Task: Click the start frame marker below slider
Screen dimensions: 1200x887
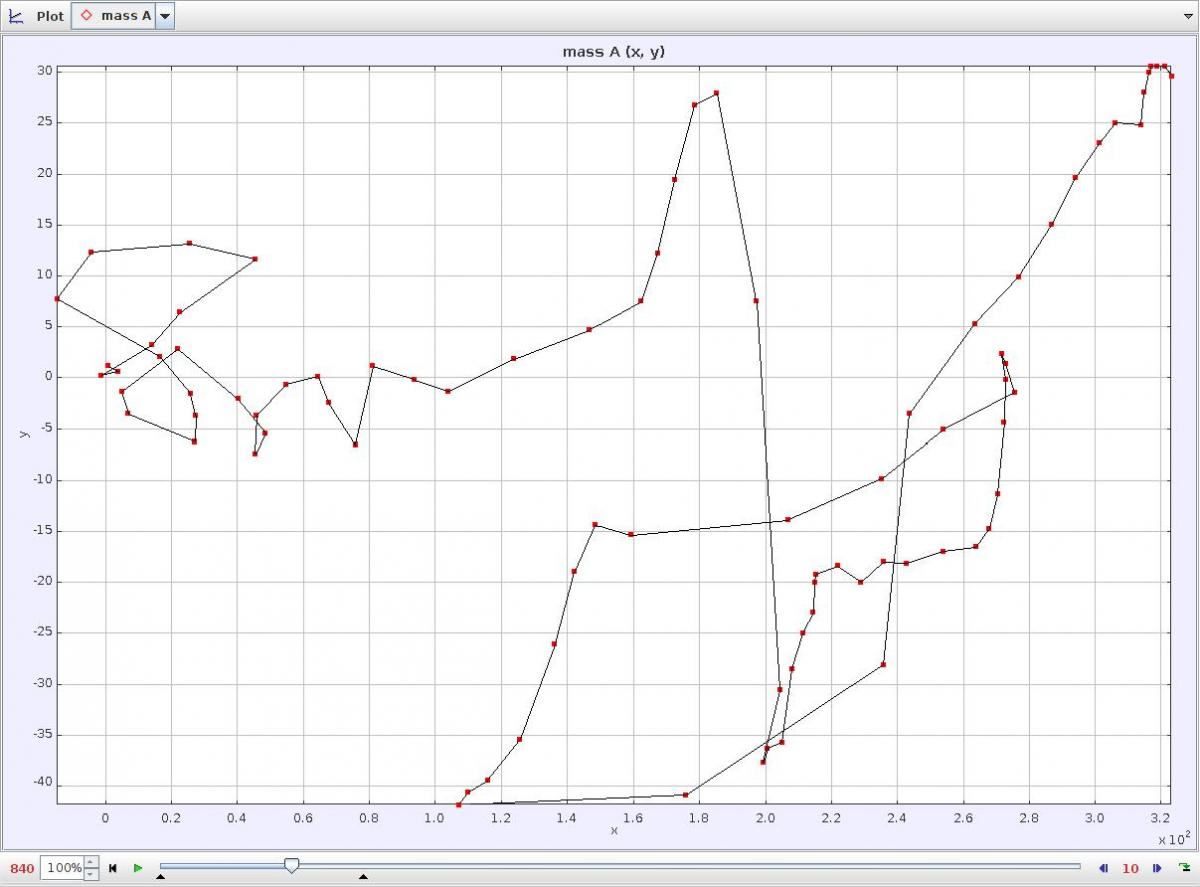Action: point(160,878)
